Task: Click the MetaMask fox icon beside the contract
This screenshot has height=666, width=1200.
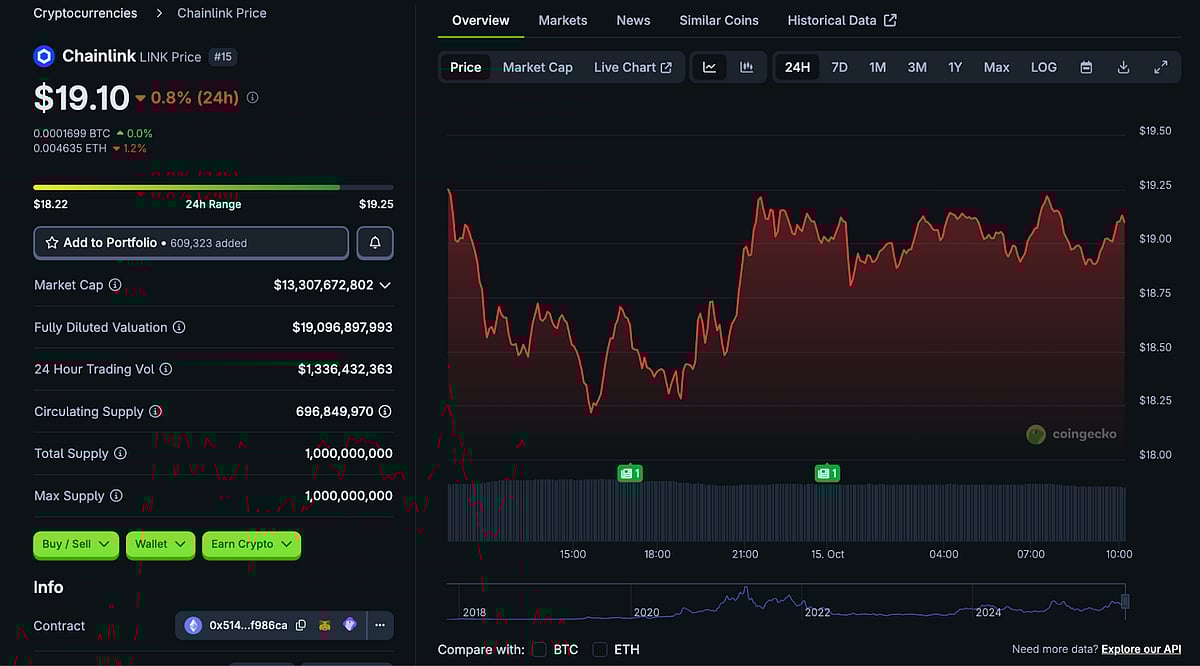Action: [324, 624]
